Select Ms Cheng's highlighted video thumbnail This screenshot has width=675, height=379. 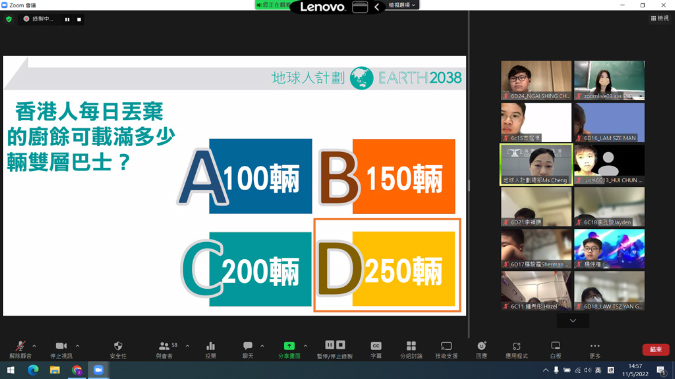pyautogui.click(x=536, y=165)
